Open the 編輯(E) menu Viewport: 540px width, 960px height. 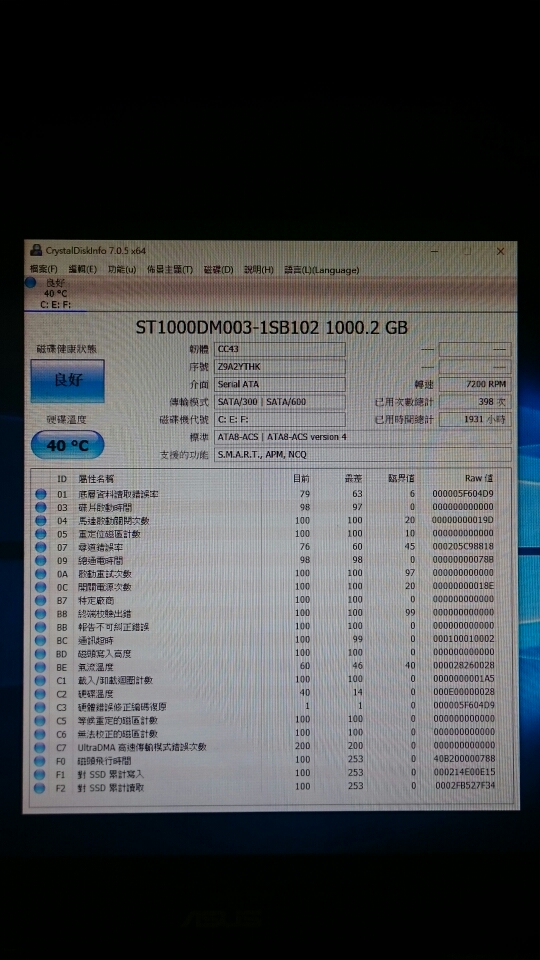click(x=83, y=269)
